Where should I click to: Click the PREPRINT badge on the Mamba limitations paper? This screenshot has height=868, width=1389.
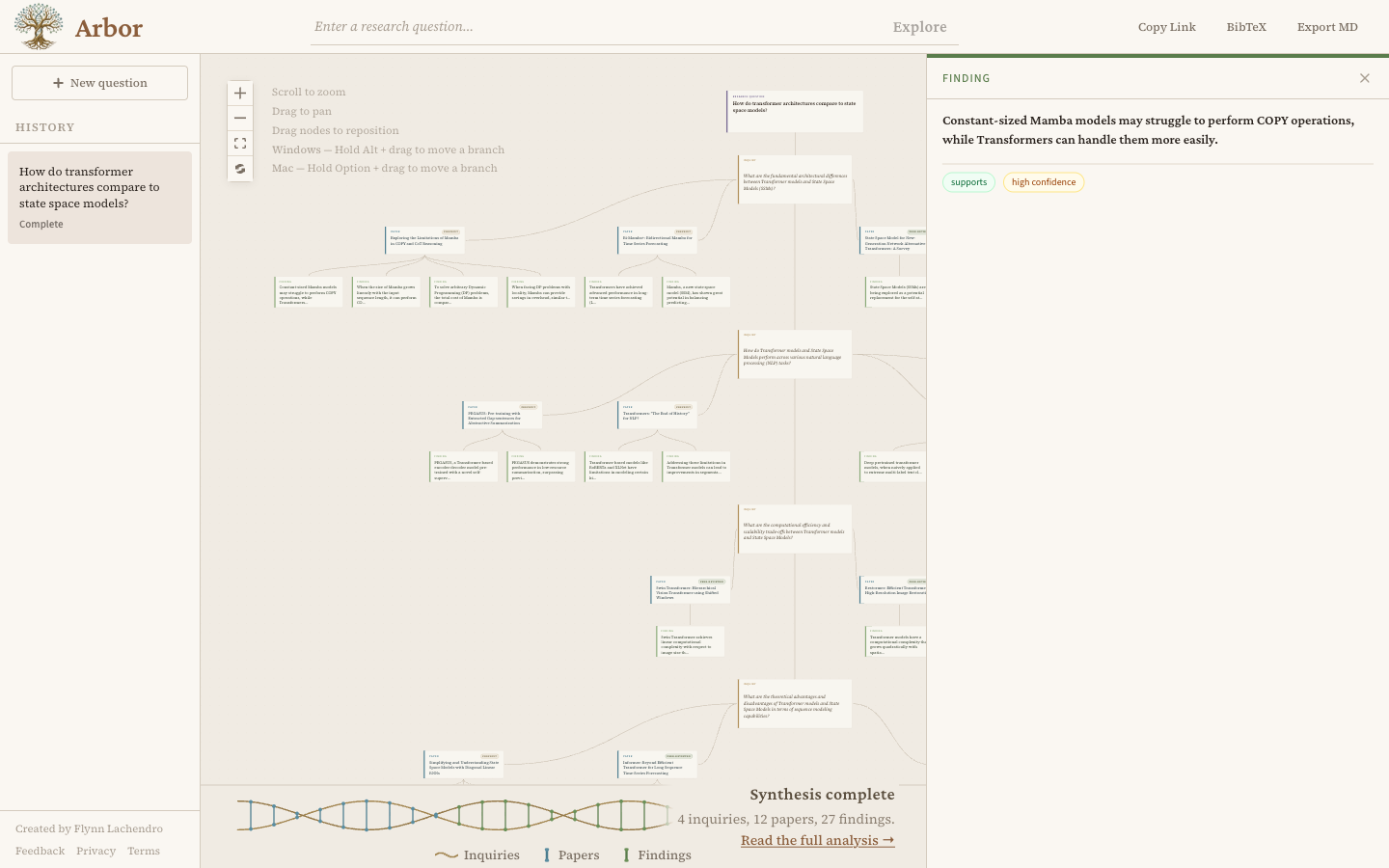pyautogui.click(x=451, y=231)
